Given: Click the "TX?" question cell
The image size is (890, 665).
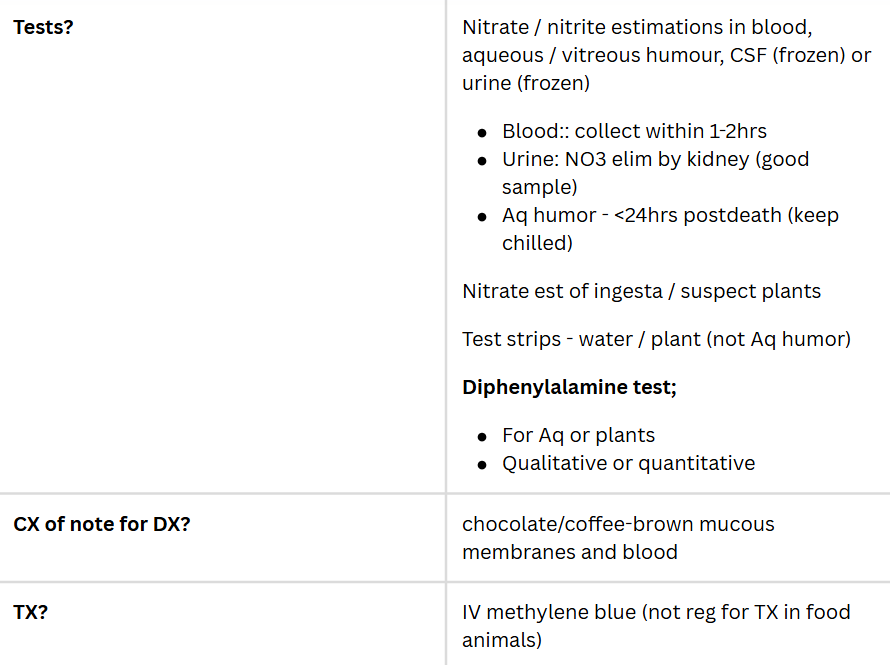Looking at the screenshot, I should 31,611.
